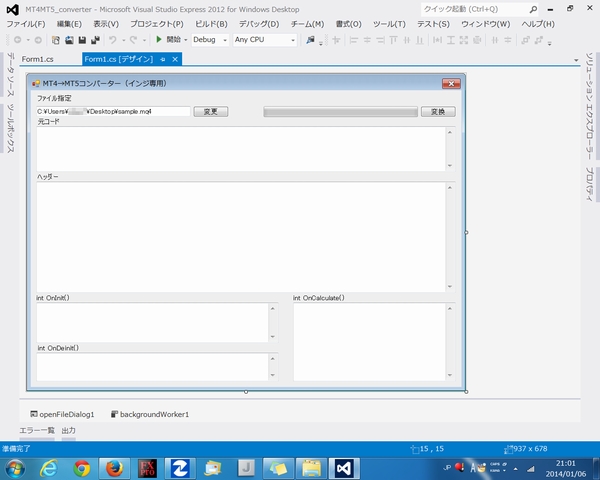This screenshot has width=600, height=480.
Task: Open the ヘルプ(H) menu
Action: point(538,24)
